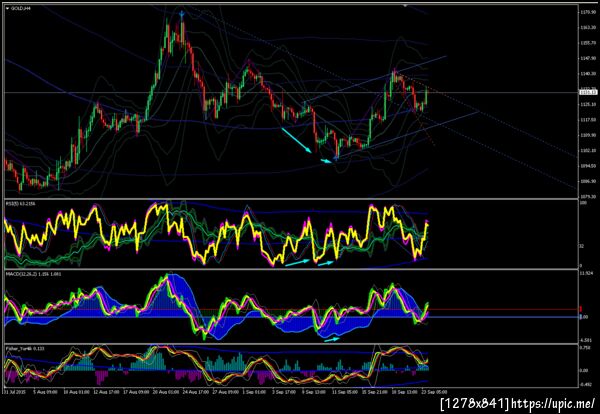Open the chart menu triangle beside GOLD,H4

(x=7, y=8)
